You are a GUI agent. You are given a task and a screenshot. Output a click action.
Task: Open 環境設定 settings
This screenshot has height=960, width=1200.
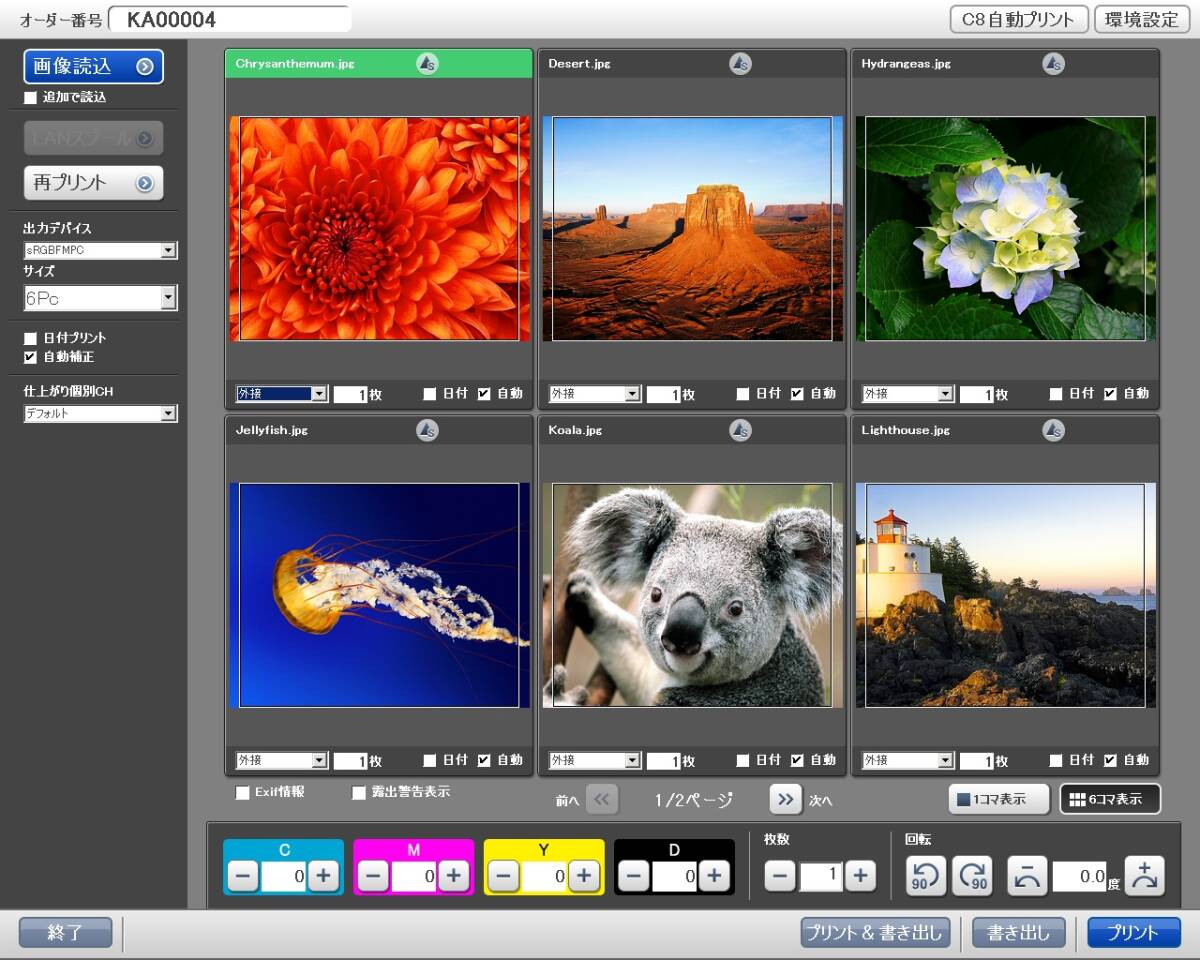[x=1142, y=19]
